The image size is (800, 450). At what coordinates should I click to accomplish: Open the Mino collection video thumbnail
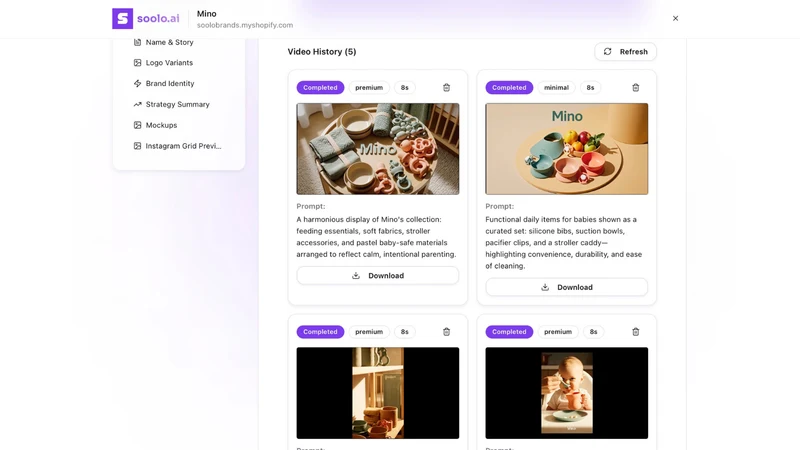pos(378,149)
